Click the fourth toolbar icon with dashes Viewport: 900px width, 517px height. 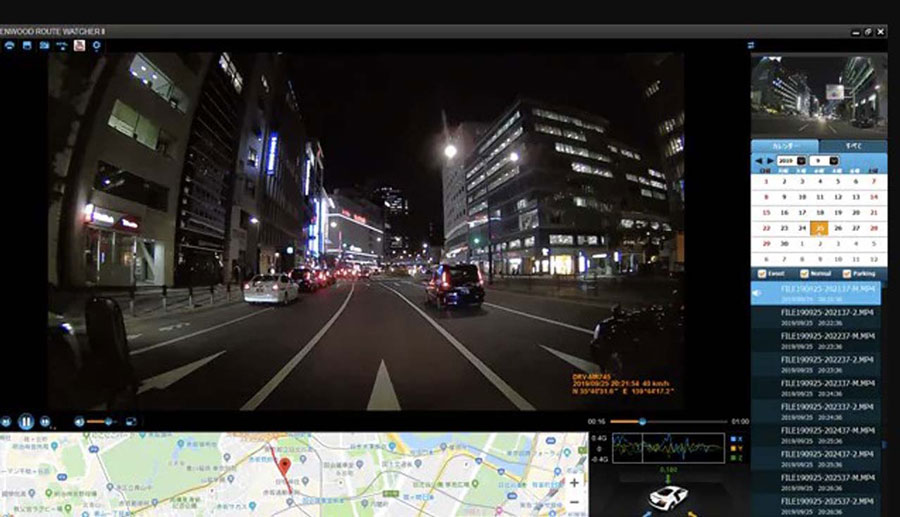[x=61, y=45]
